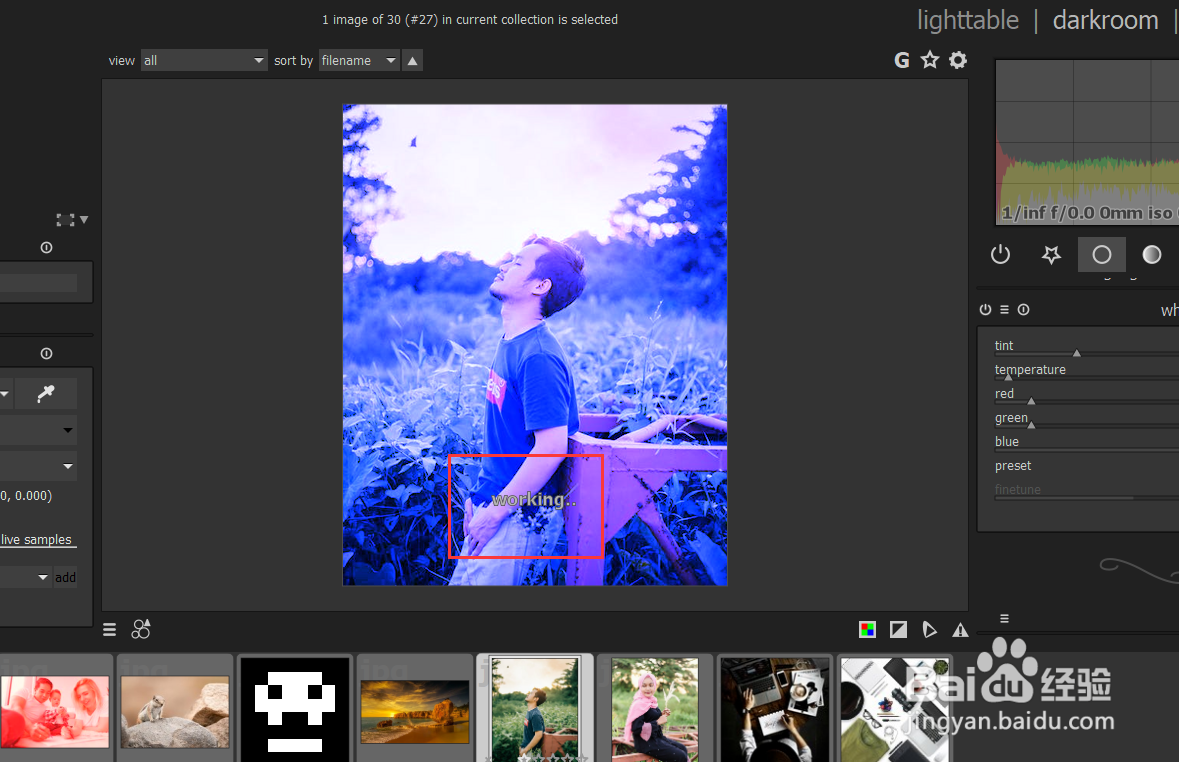Open the view filter dropdown set to all

tap(204, 60)
